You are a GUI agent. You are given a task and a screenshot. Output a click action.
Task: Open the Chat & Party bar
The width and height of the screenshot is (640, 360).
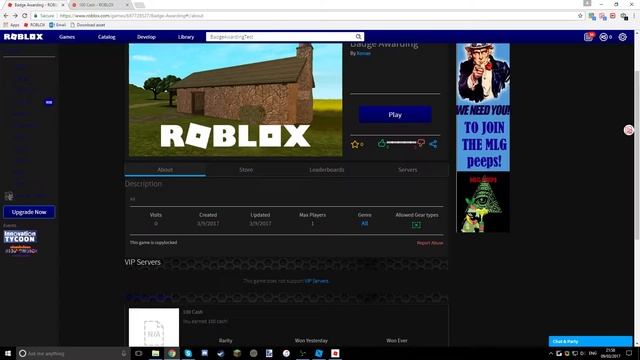pos(590,341)
